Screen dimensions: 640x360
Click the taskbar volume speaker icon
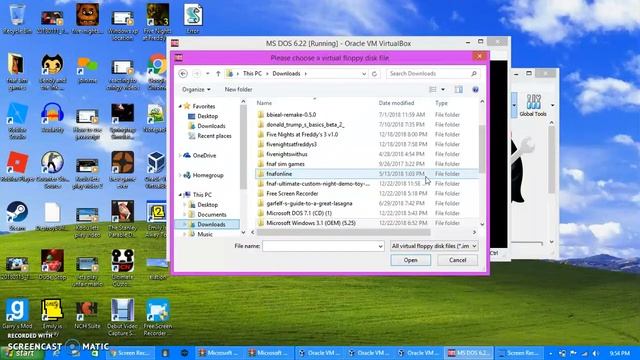pos(595,353)
